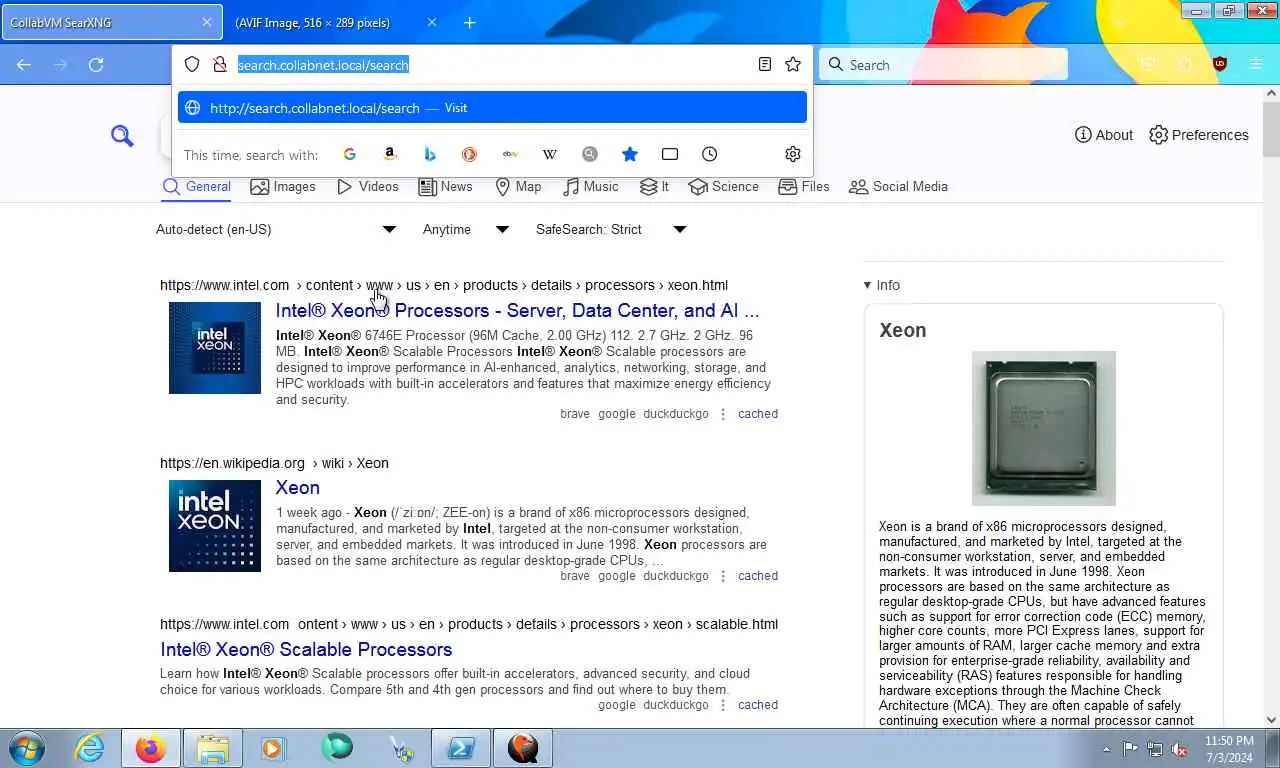Switch to the It search category
The image size is (1280, 768).
[655, 187]
